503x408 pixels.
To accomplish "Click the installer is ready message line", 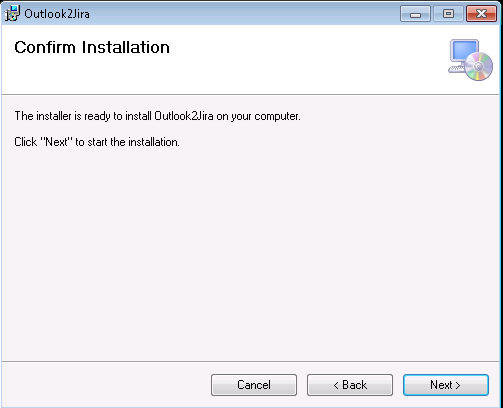I will [x=157, y=116].
